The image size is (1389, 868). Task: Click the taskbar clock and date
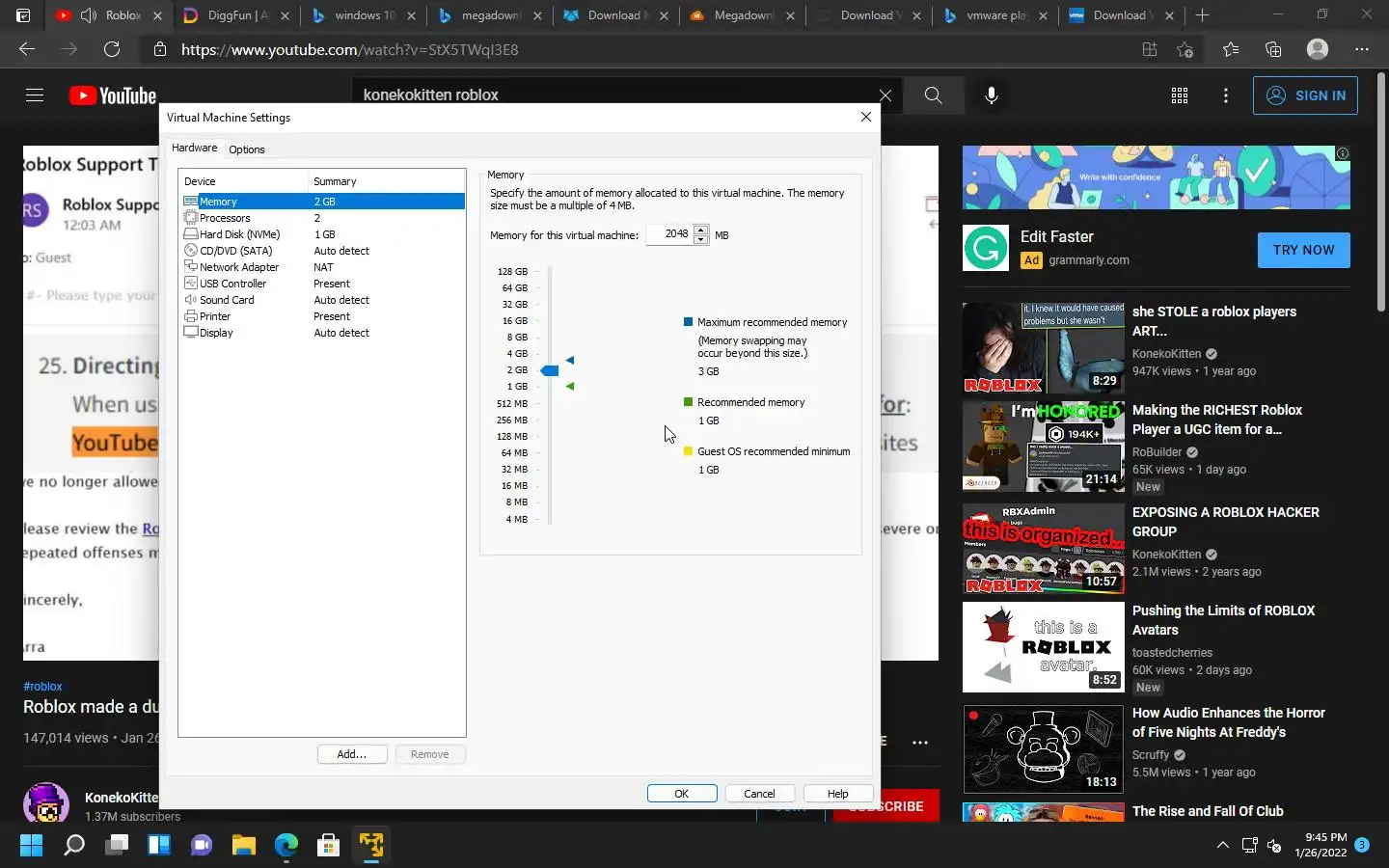coord(1321,845)
